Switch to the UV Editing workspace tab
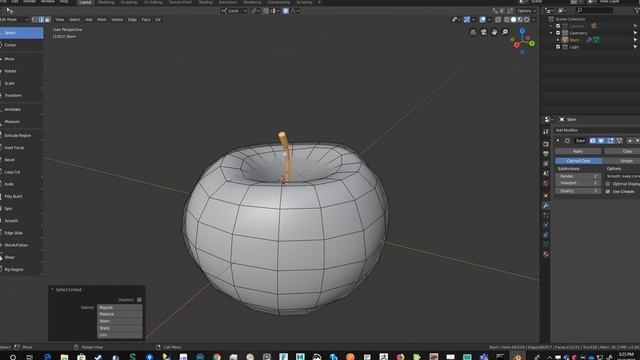Viewport: 640px width, 360px height. [x=153, y=2]
